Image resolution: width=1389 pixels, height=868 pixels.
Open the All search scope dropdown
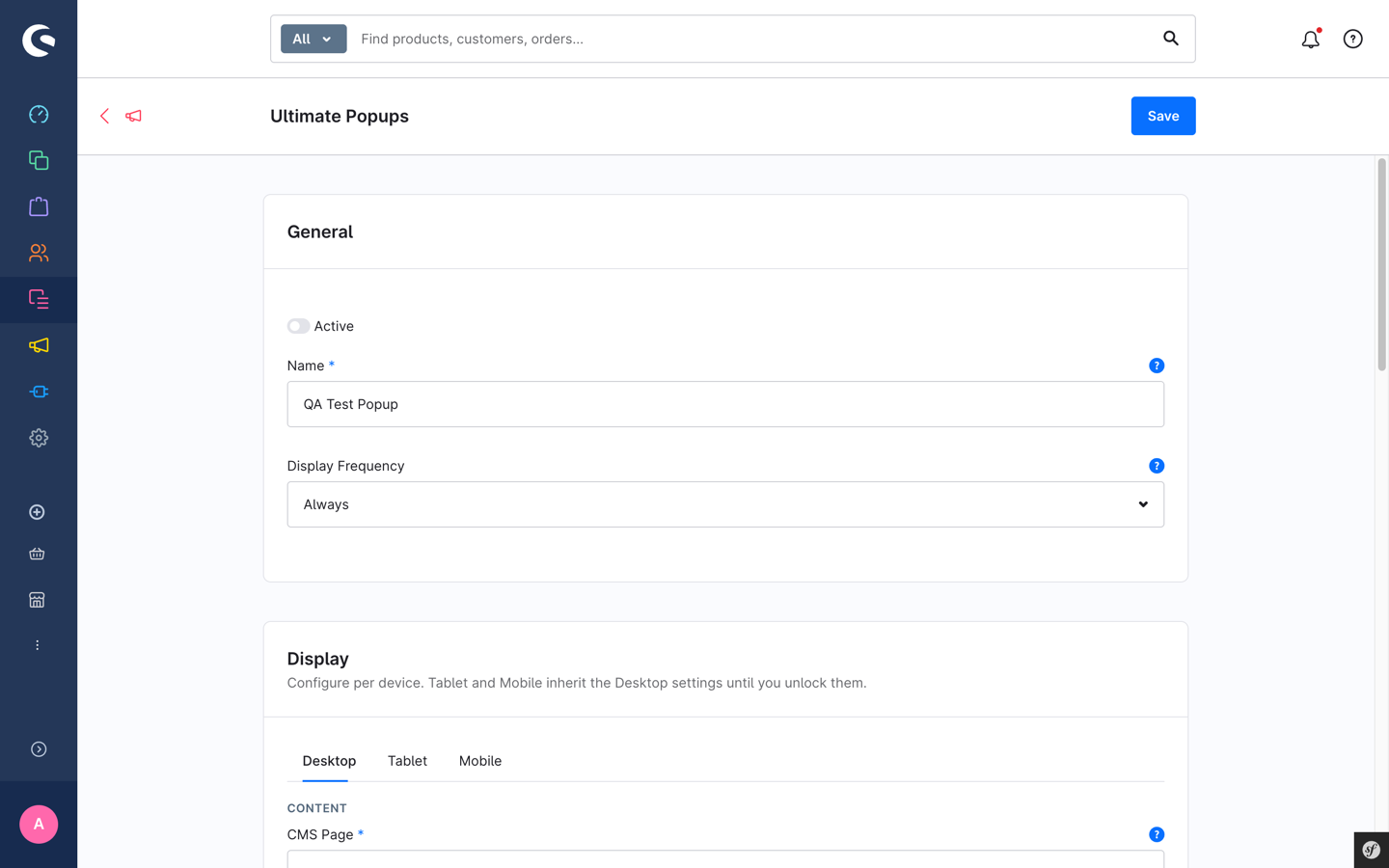(313, 39)
